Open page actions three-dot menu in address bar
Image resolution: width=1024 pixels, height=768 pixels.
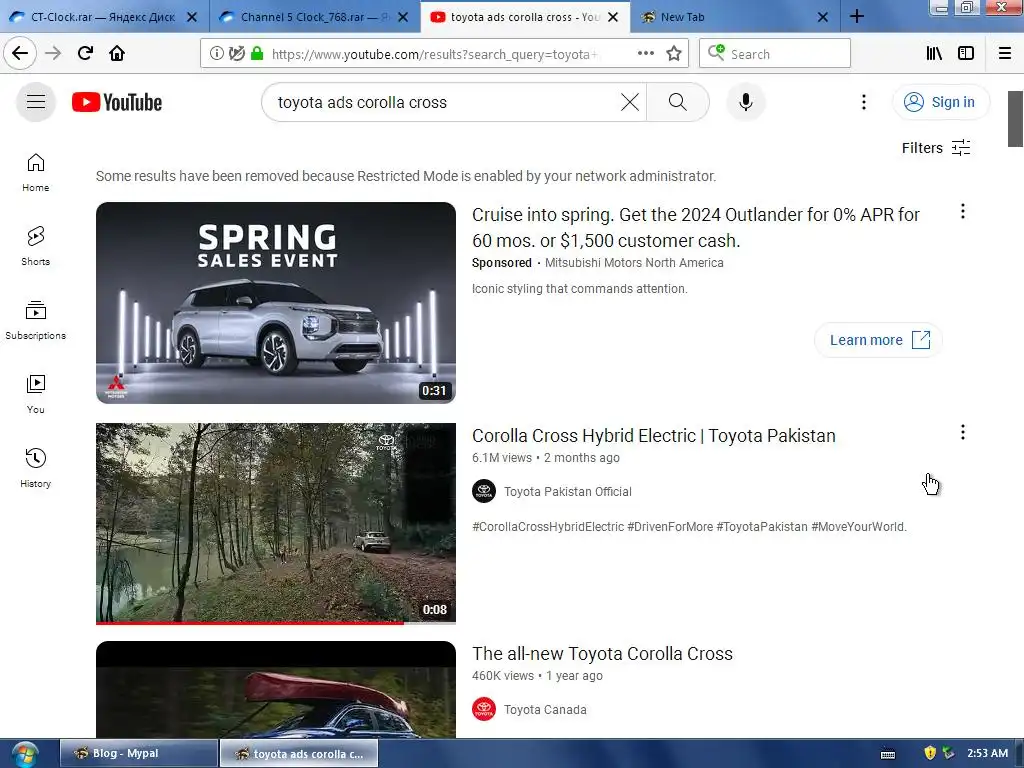645,54
